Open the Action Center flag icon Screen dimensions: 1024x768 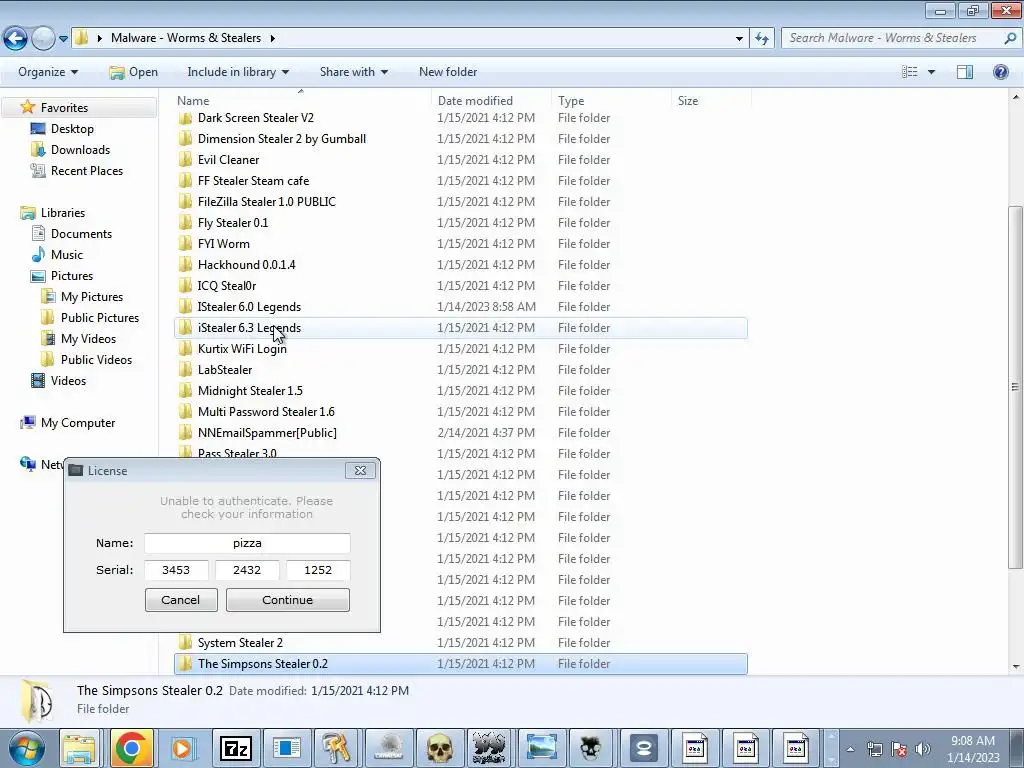(x=899, y=749)
